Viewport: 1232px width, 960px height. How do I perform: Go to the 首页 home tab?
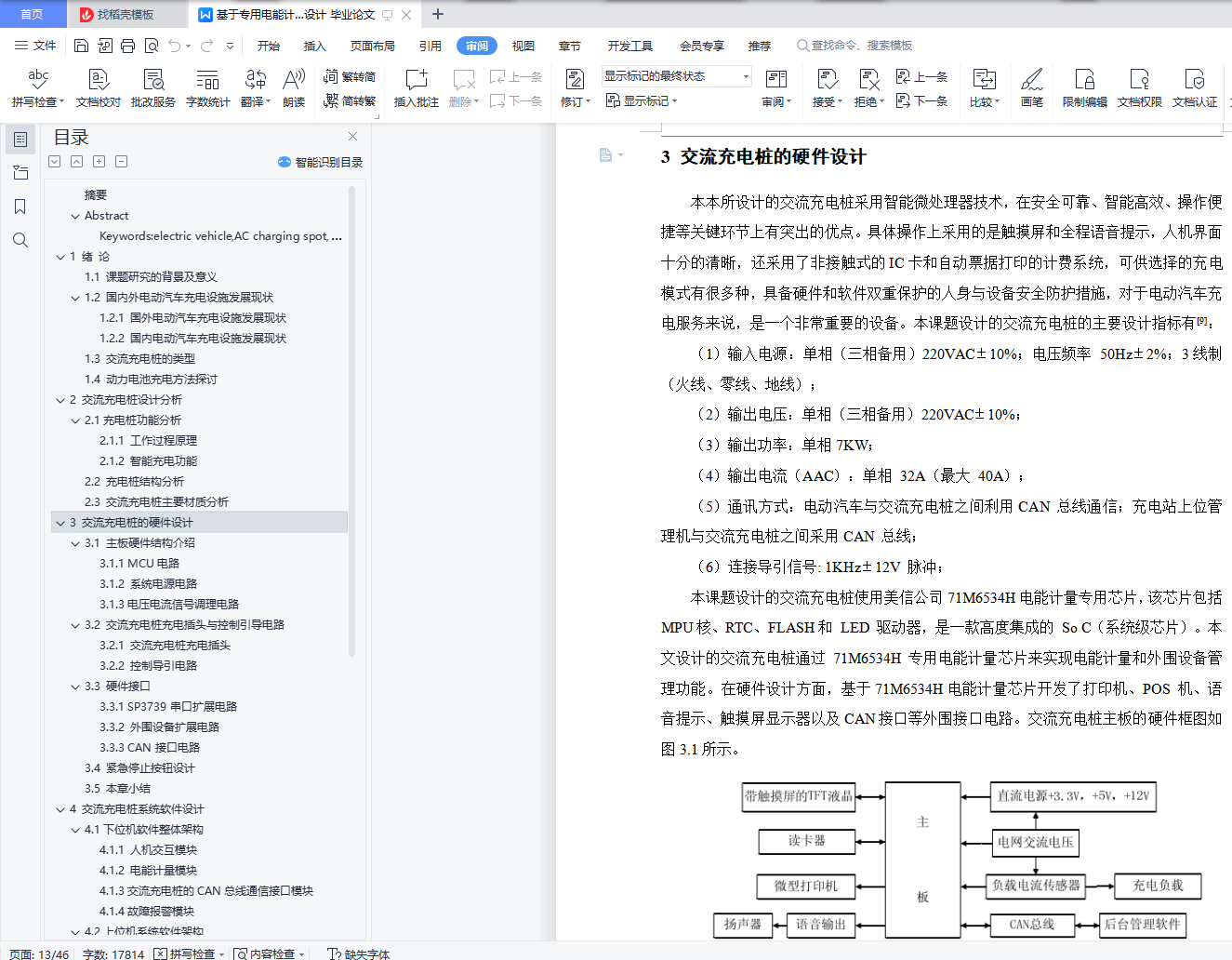(x=32, y=15)
